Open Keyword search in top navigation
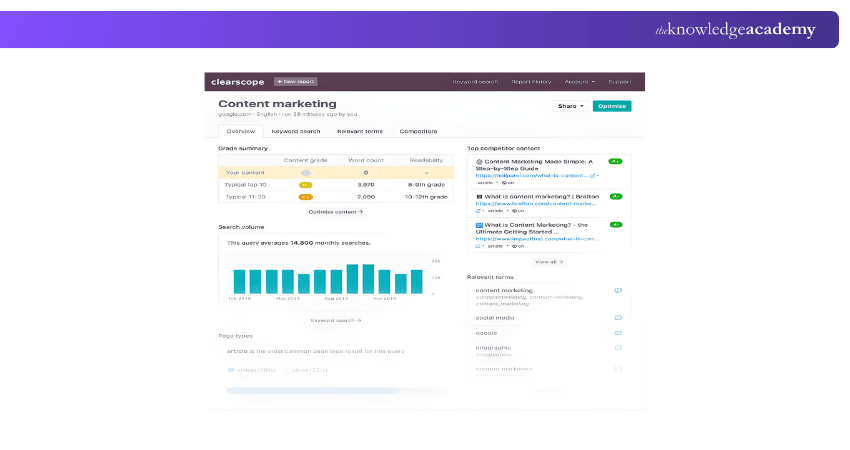The width and height of the screenshot is (850, 450). pyautogui.click(x=475, y=82)
